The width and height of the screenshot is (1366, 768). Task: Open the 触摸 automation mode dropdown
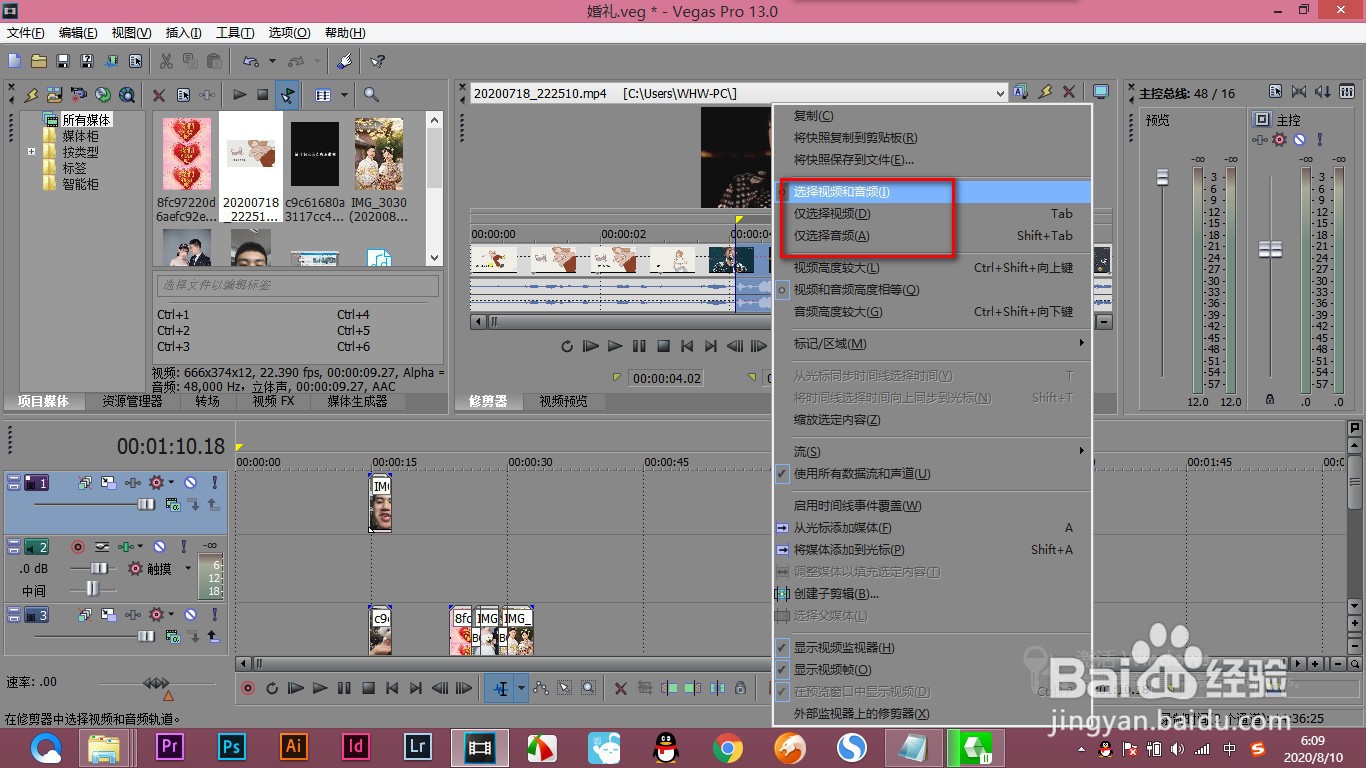pyautogui.click(x=188, y=569)
